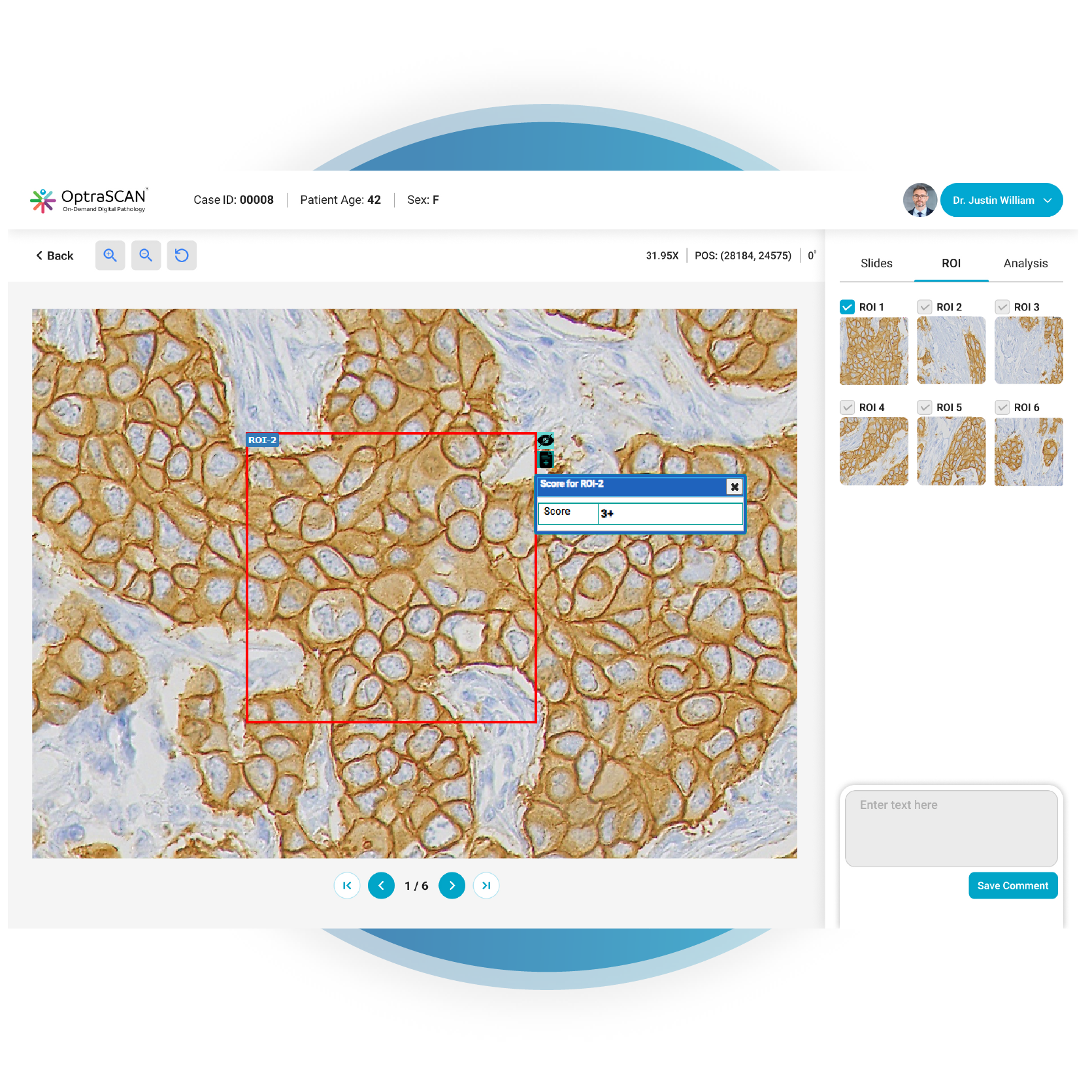Select the ROI 6 thumbnail image
This screenshot has height=1092, width=1092.
click(1029, 452)
